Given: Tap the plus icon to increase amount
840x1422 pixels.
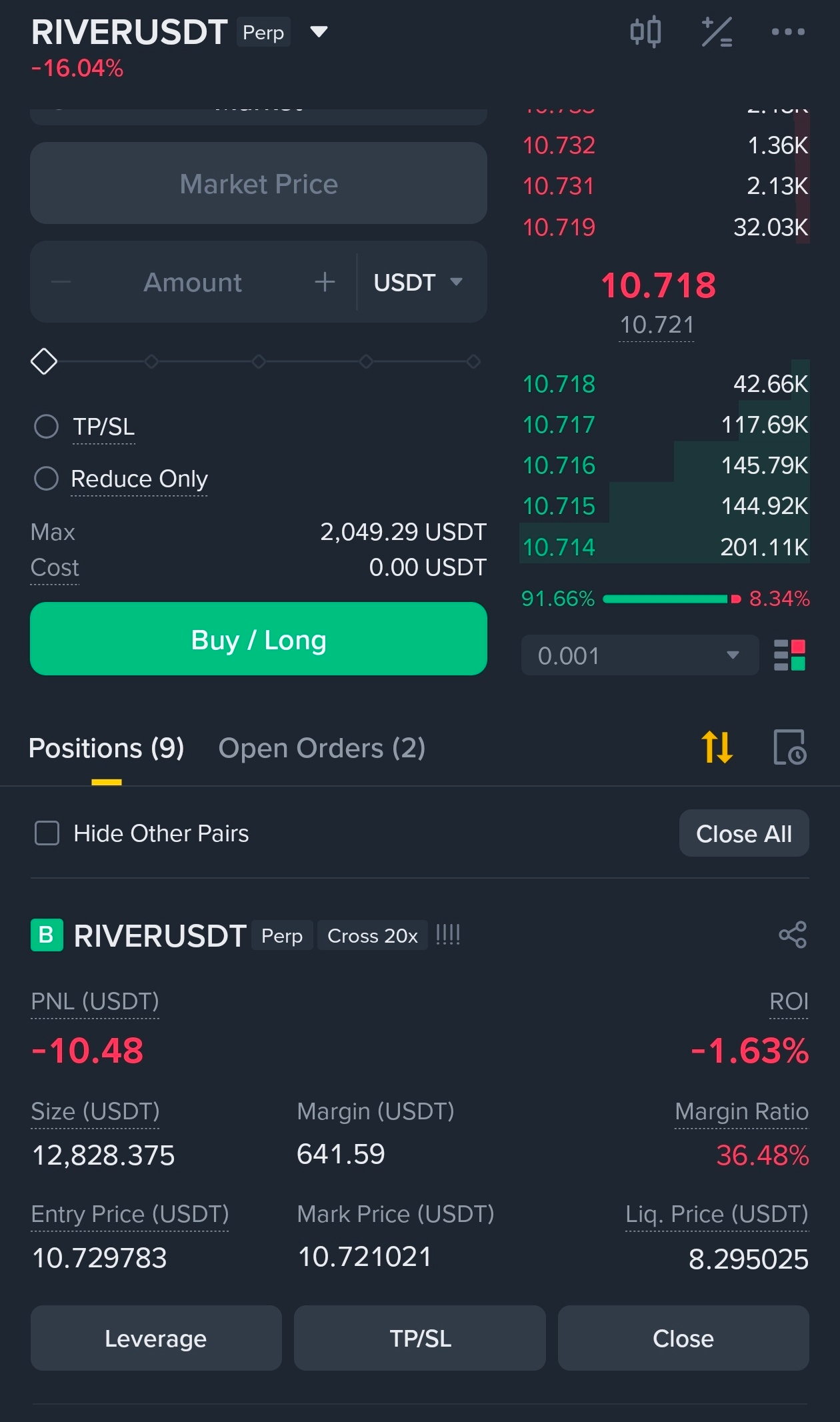Looking at the screenshot, I should pyautogui.click(x=325, y=282).
